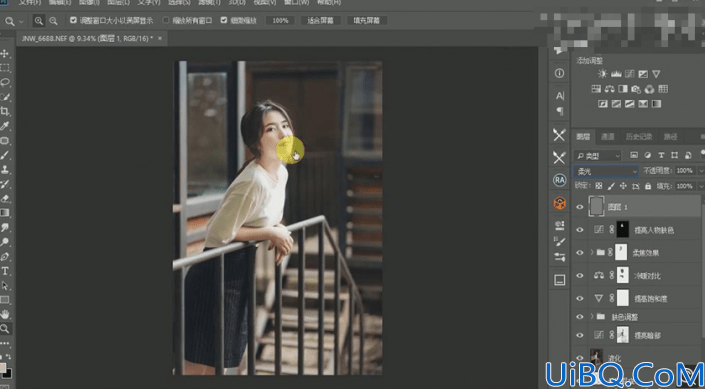Lock all layer attributes
This screenshot has width=705, height=389.
(648, 186)
